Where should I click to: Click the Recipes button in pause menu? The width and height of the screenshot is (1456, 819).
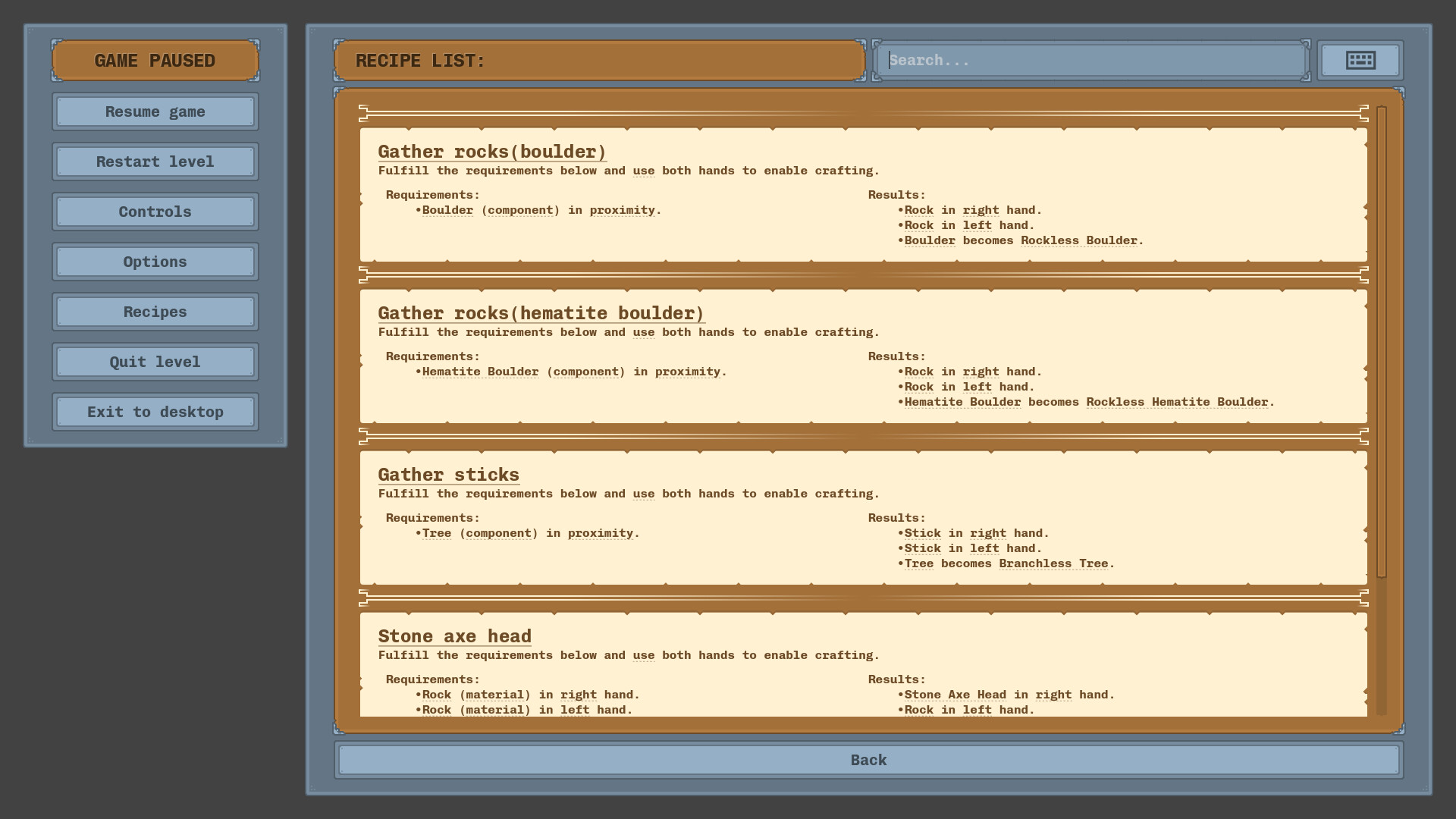coord(155,312)
